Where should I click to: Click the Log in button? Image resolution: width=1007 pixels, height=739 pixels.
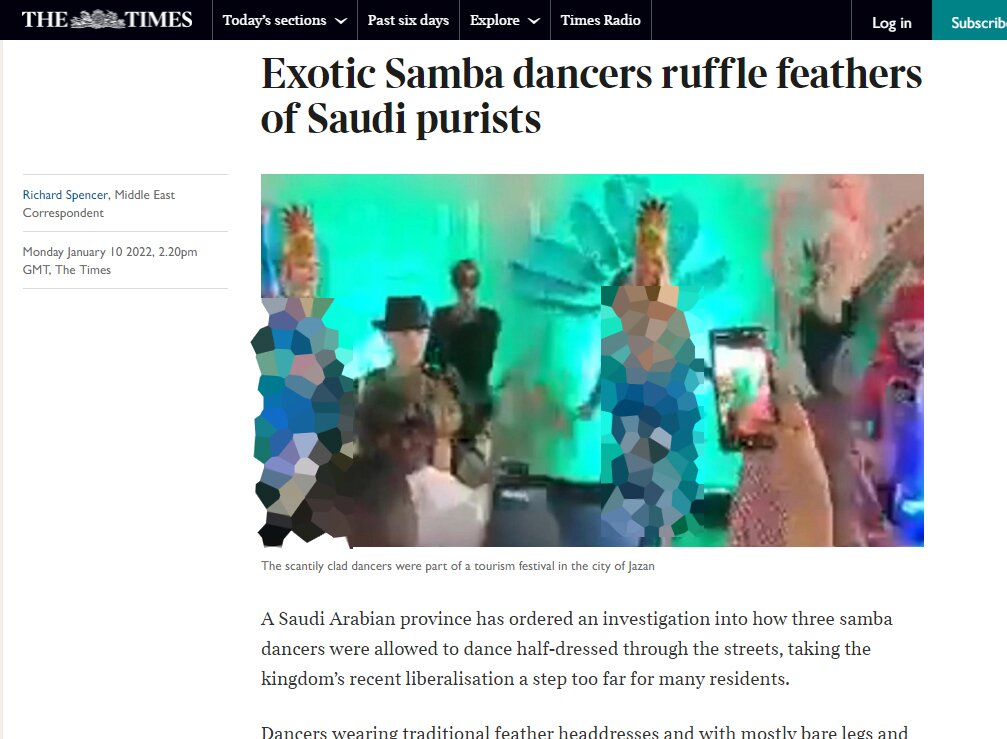point(891,22)
